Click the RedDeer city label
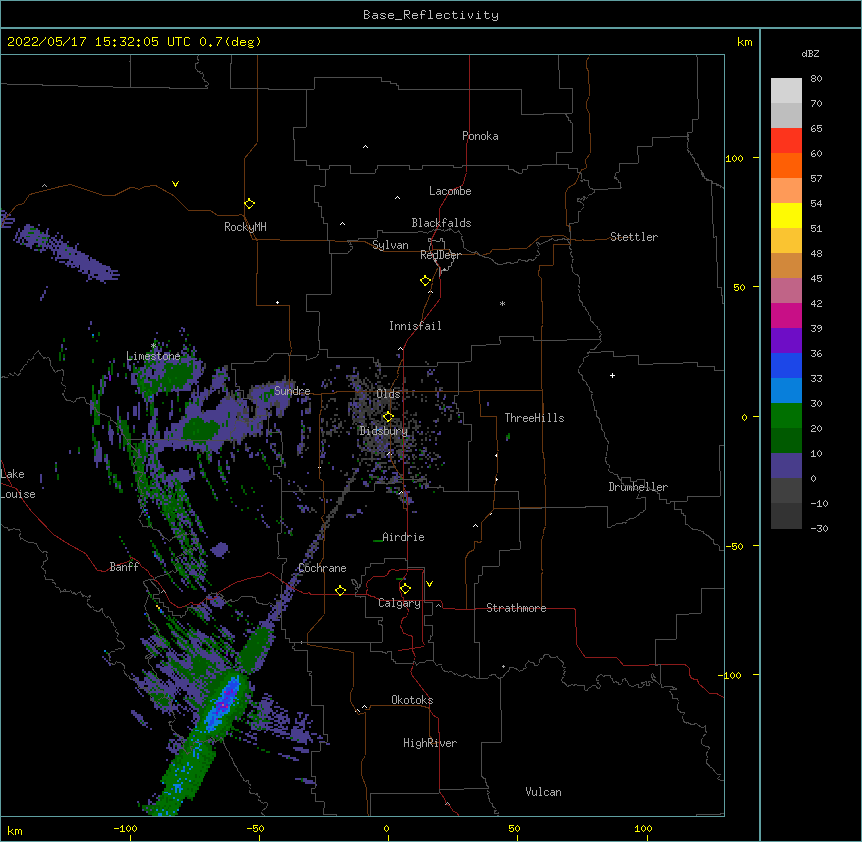 click(x=440, y=255)
